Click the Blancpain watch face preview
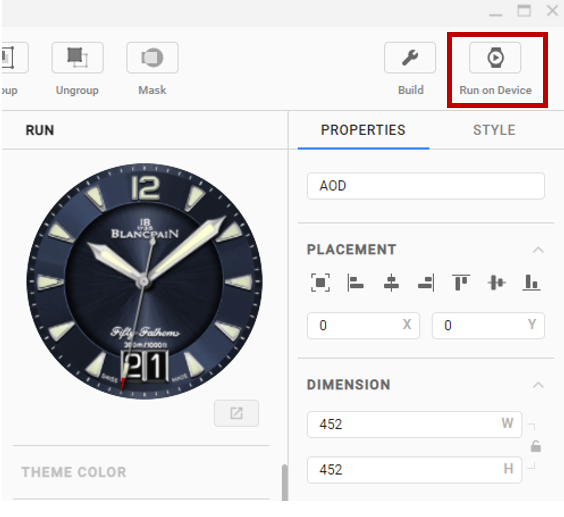The width and height of the screenshot is (564, 517). click(144, 281)
